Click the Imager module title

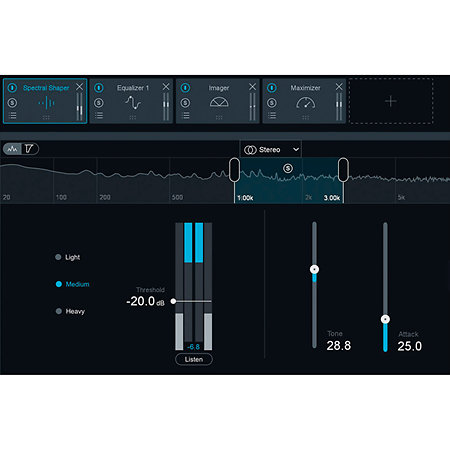click(219, 88)
